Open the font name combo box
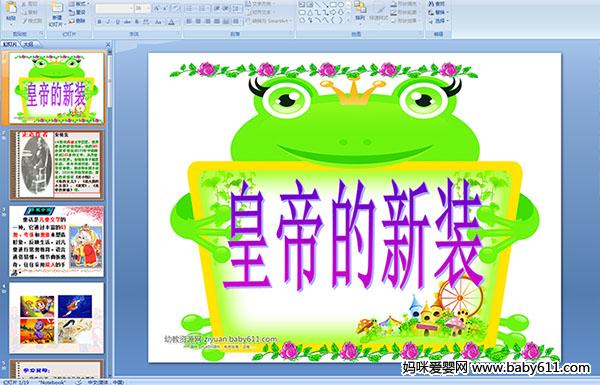Viewport: 600px width, 385px height. (x=114, y=8)
